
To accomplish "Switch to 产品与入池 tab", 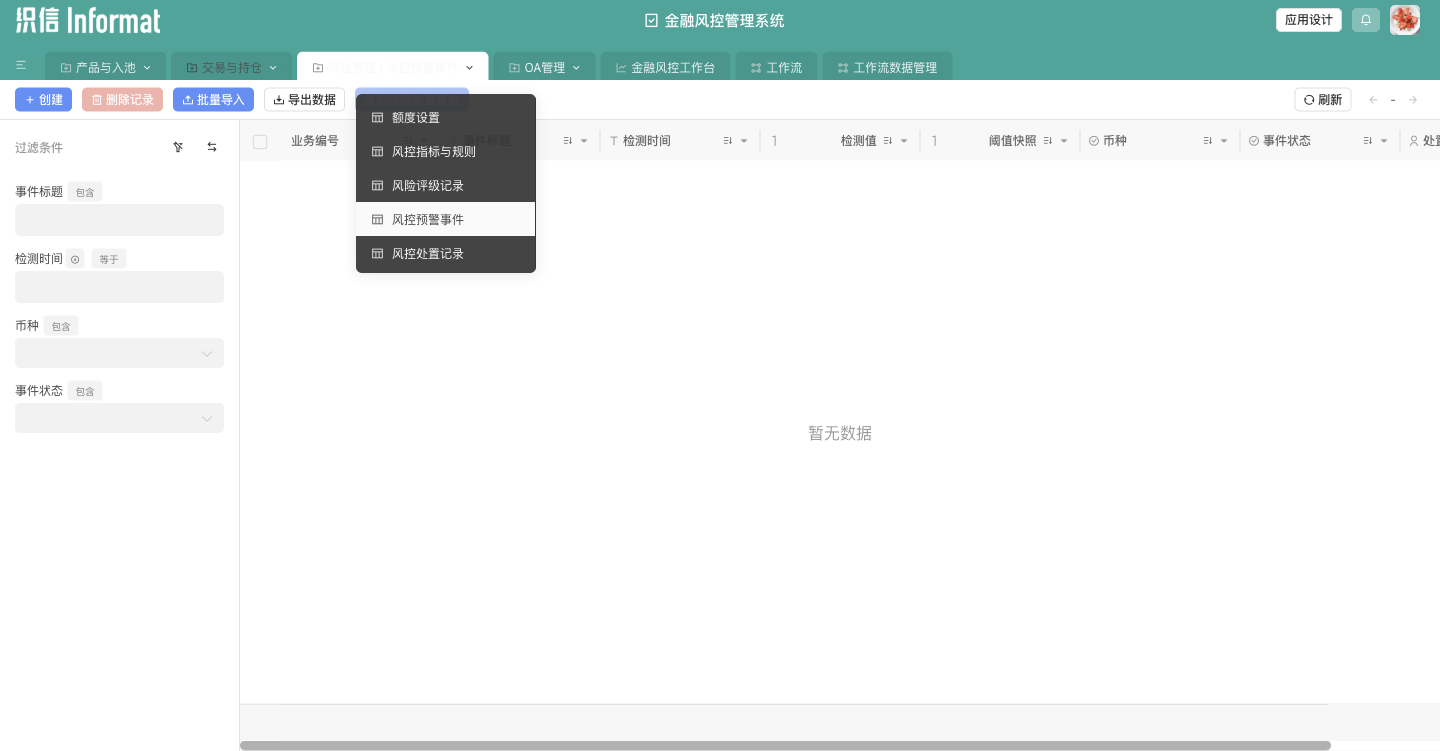I will pyautogui.click(x=105, y=68).
